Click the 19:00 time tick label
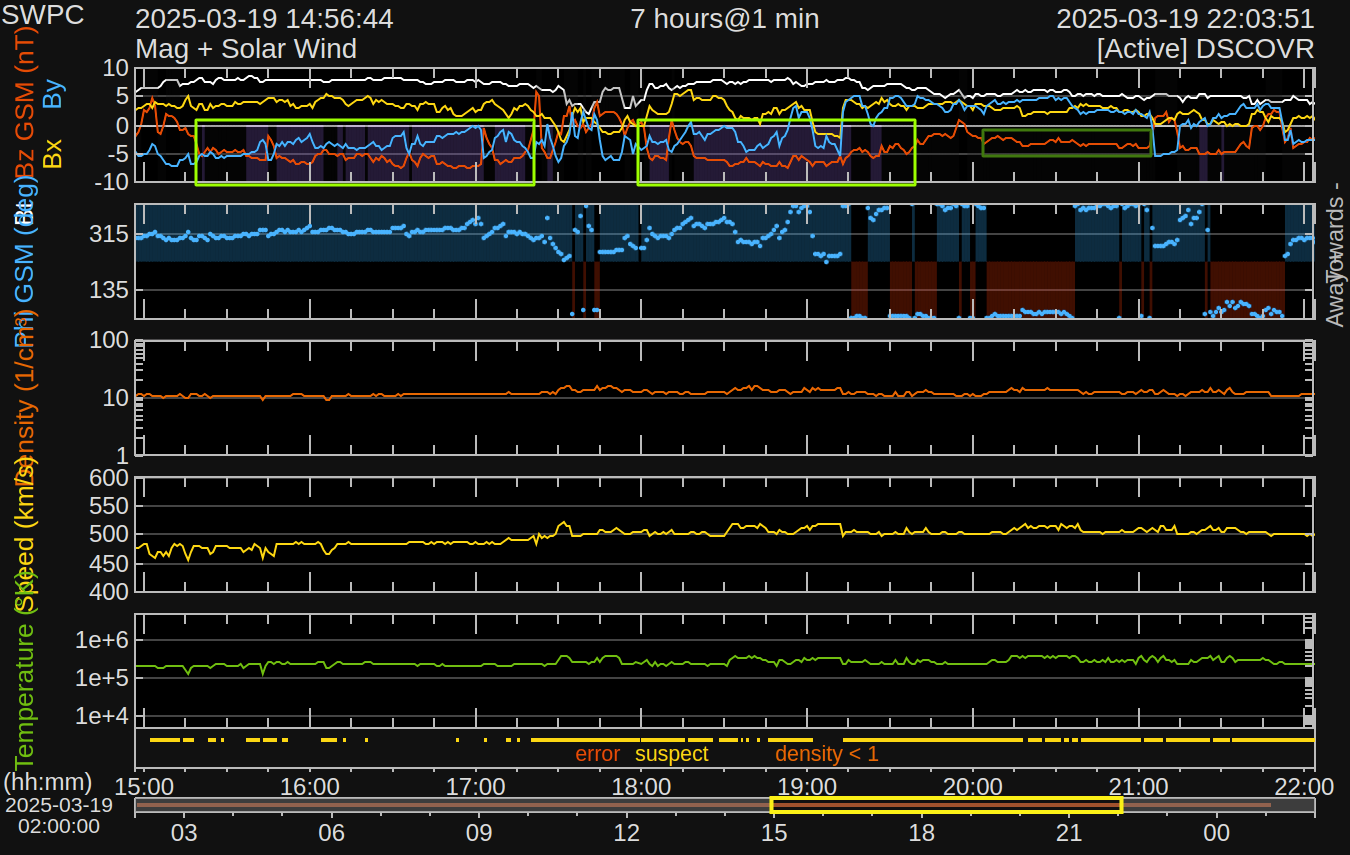The height and width of the screenshot is (855, 1350). 808,785
